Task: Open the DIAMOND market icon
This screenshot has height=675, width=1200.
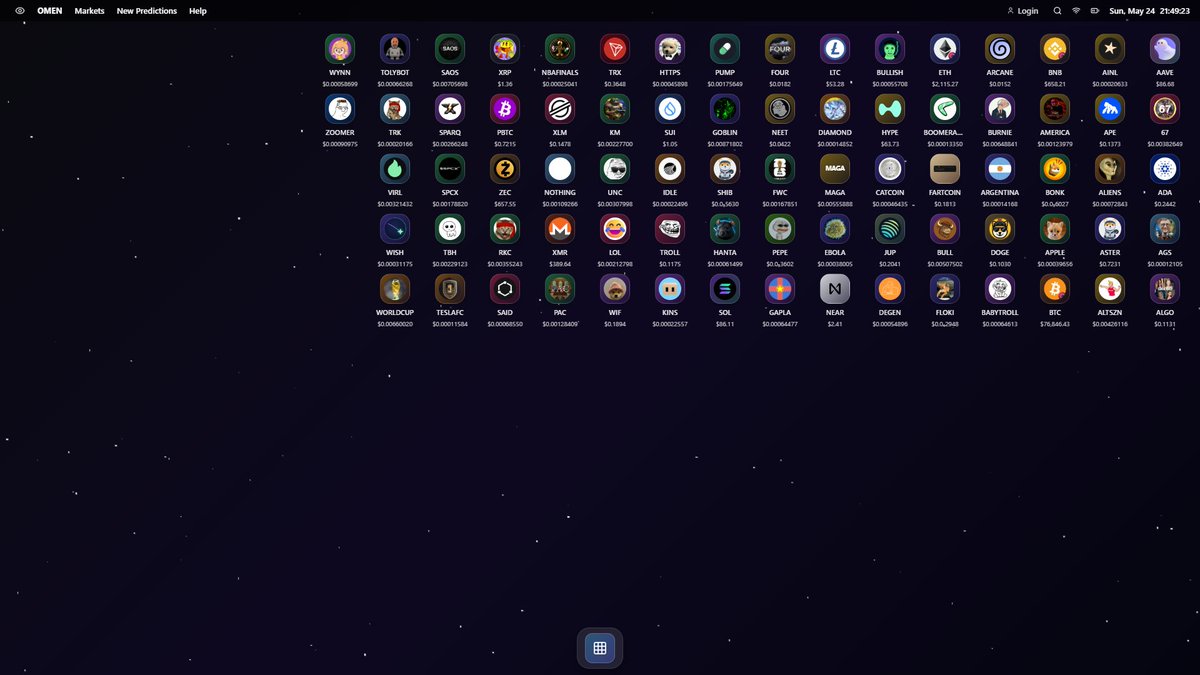Action: [x=835, y=108]
